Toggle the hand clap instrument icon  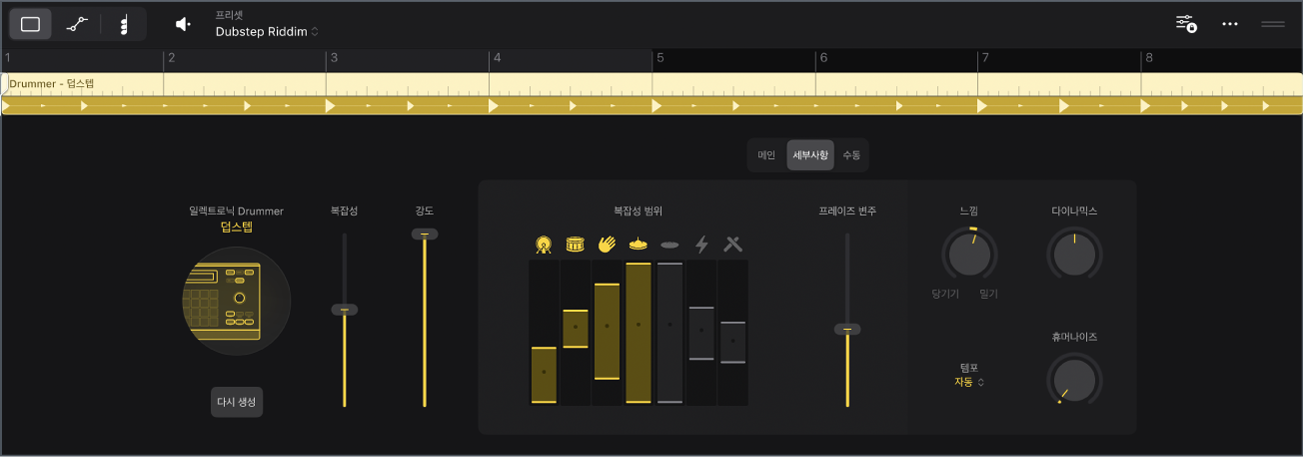pos(607,244)
